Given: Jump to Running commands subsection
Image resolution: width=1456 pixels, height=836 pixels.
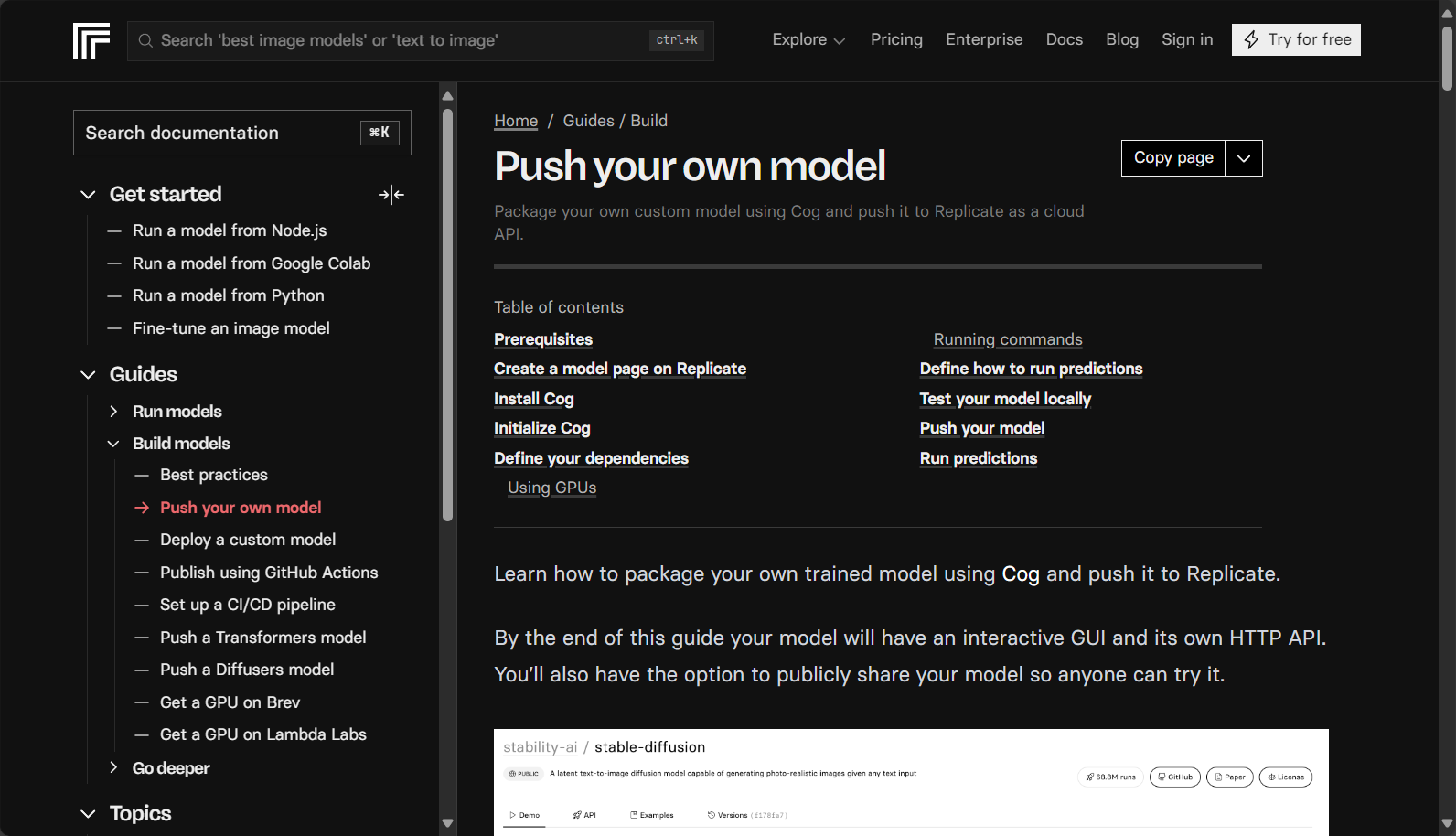Looking at the screenshot, I should pyautogui.click(x=1008, y=339).
